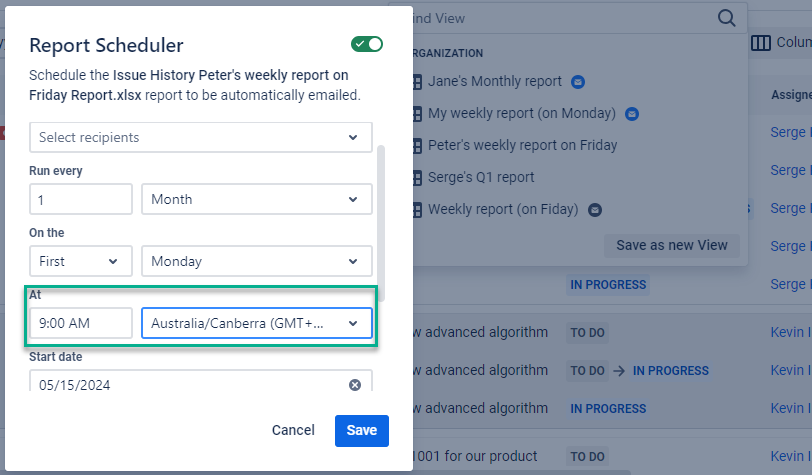Select Serge's Q1 report view
The height and width of the screenshot is (475, 812).
[481, 177]
